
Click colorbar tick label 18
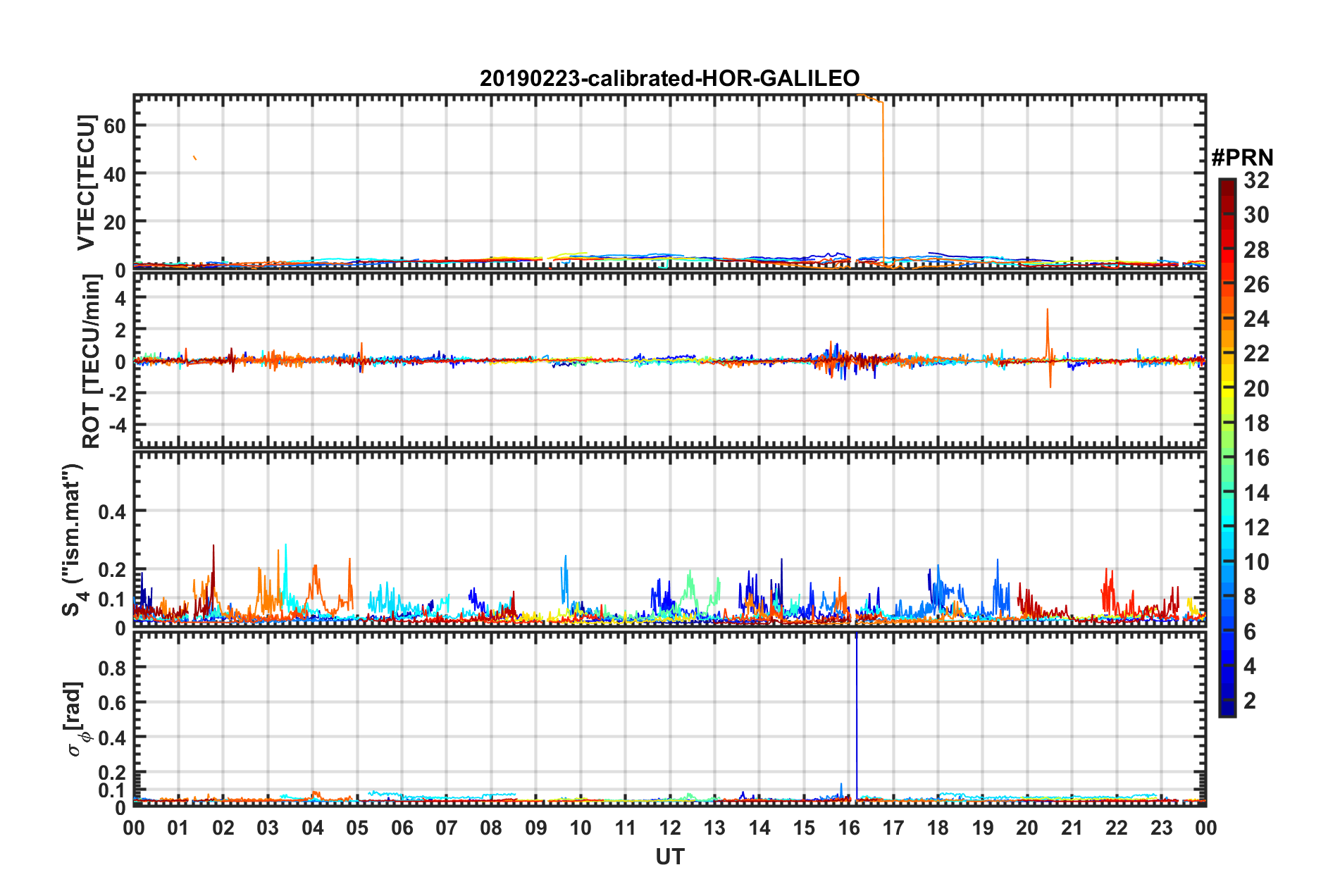pyautogui.click(x=1256, y=423)
